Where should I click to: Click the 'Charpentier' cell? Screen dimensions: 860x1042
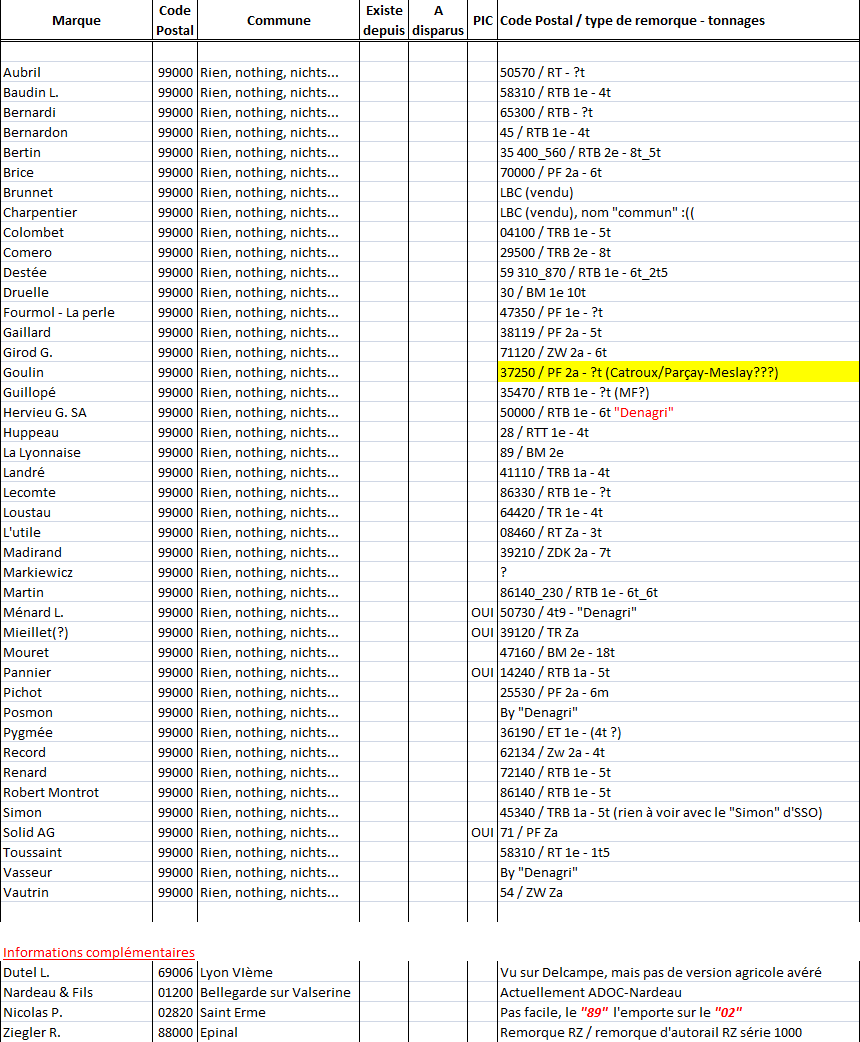tap(76, 212)
